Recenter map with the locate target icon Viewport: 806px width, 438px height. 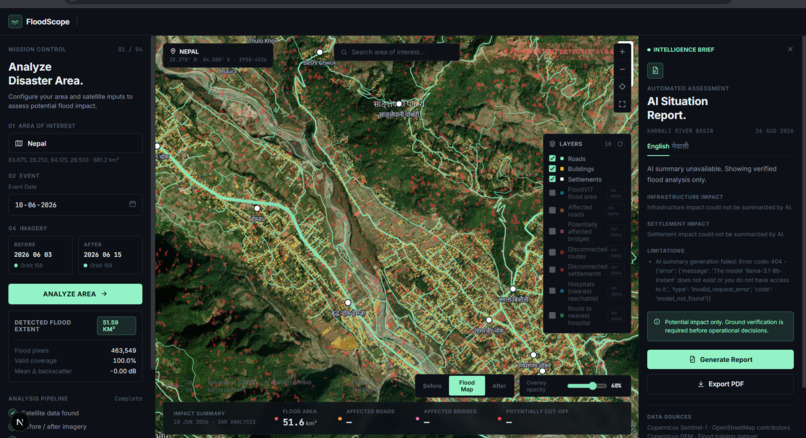(622, 86)
